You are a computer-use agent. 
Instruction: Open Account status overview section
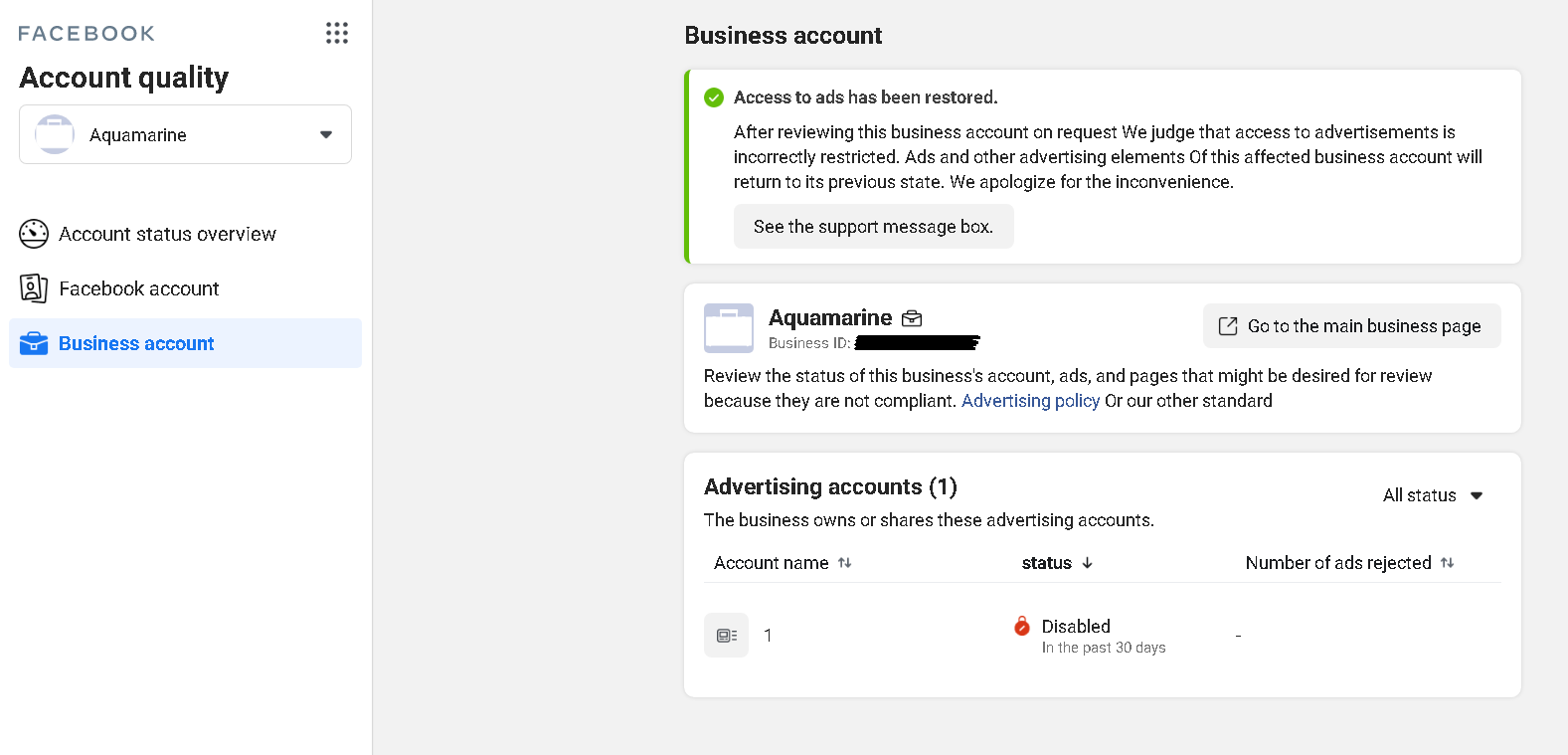tap(185, 234)
